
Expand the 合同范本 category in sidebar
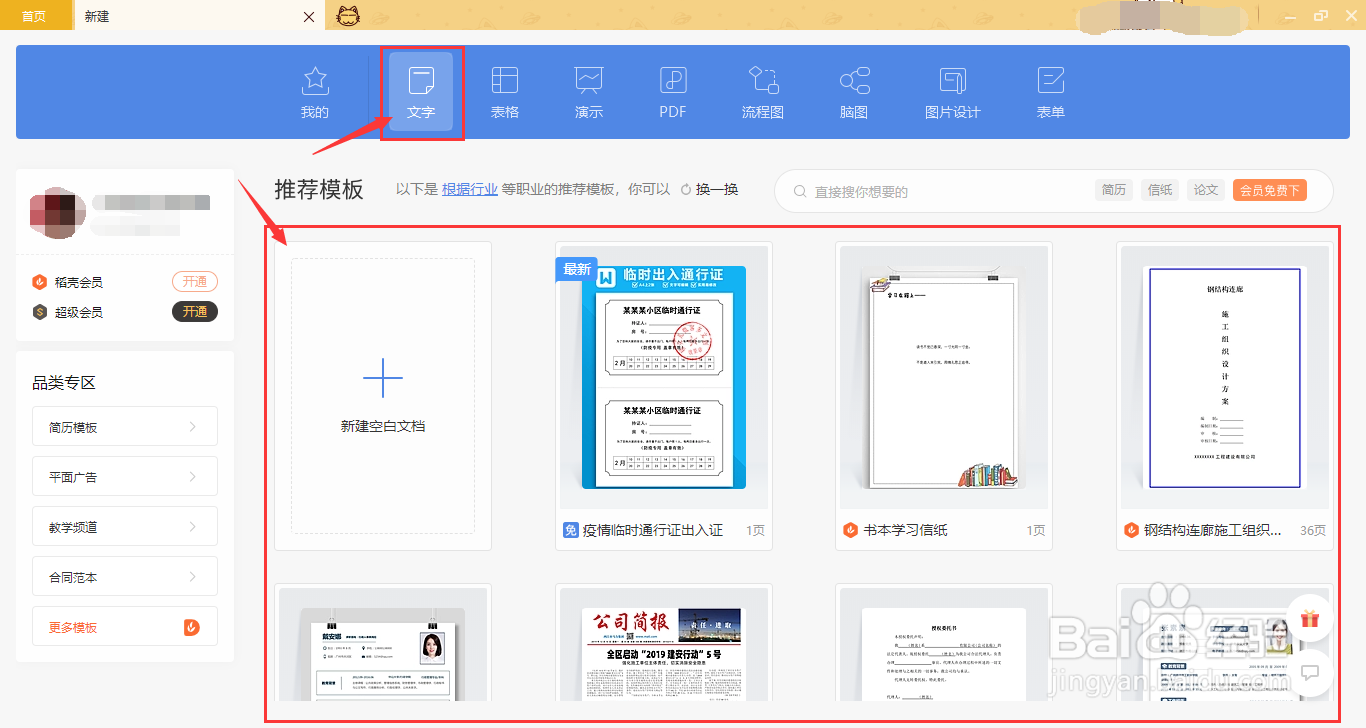pyautogui.click(x=124, y=576)
